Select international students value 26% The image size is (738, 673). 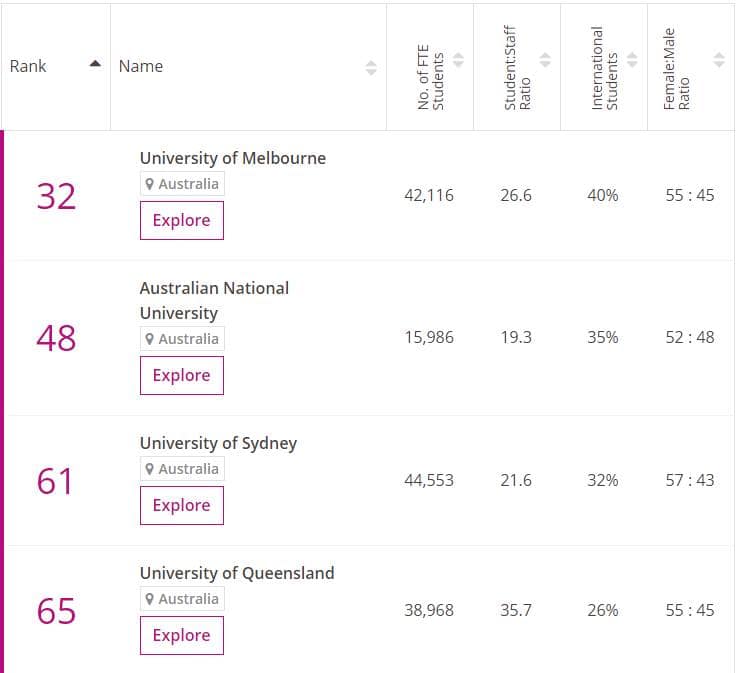point(603,610)
